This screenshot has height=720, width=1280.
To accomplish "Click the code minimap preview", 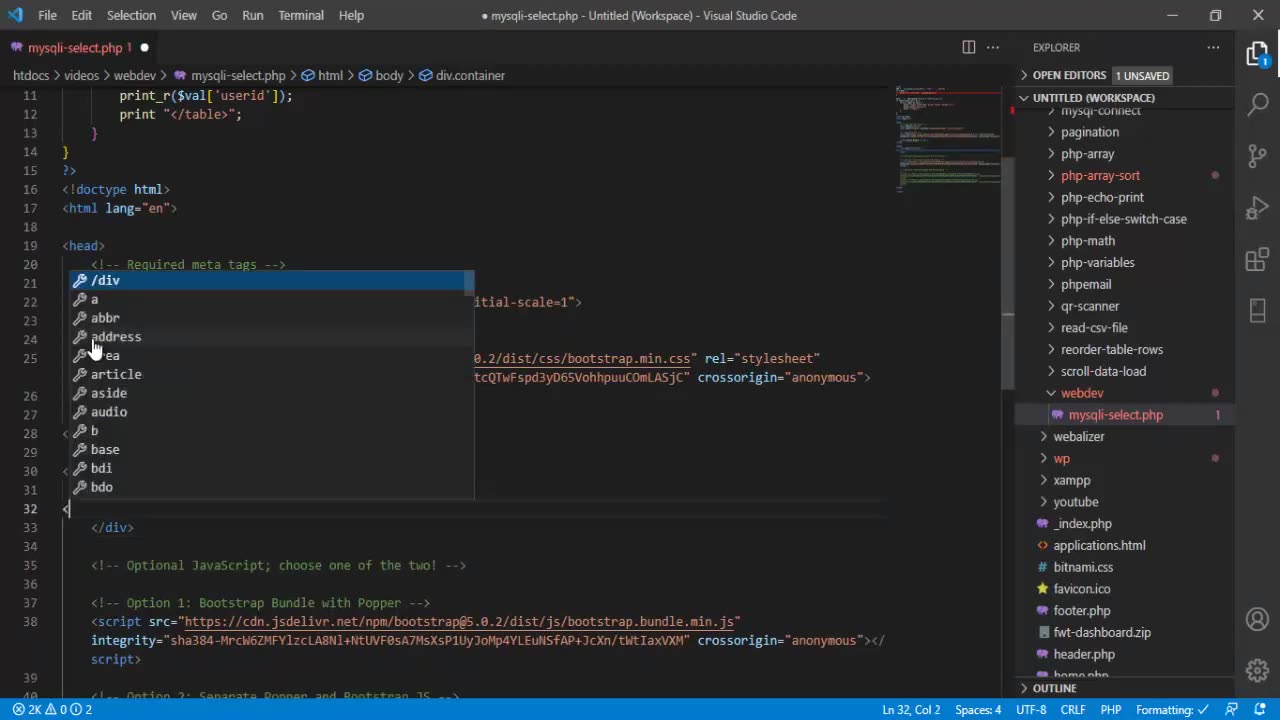I will (x=947, y=140).
